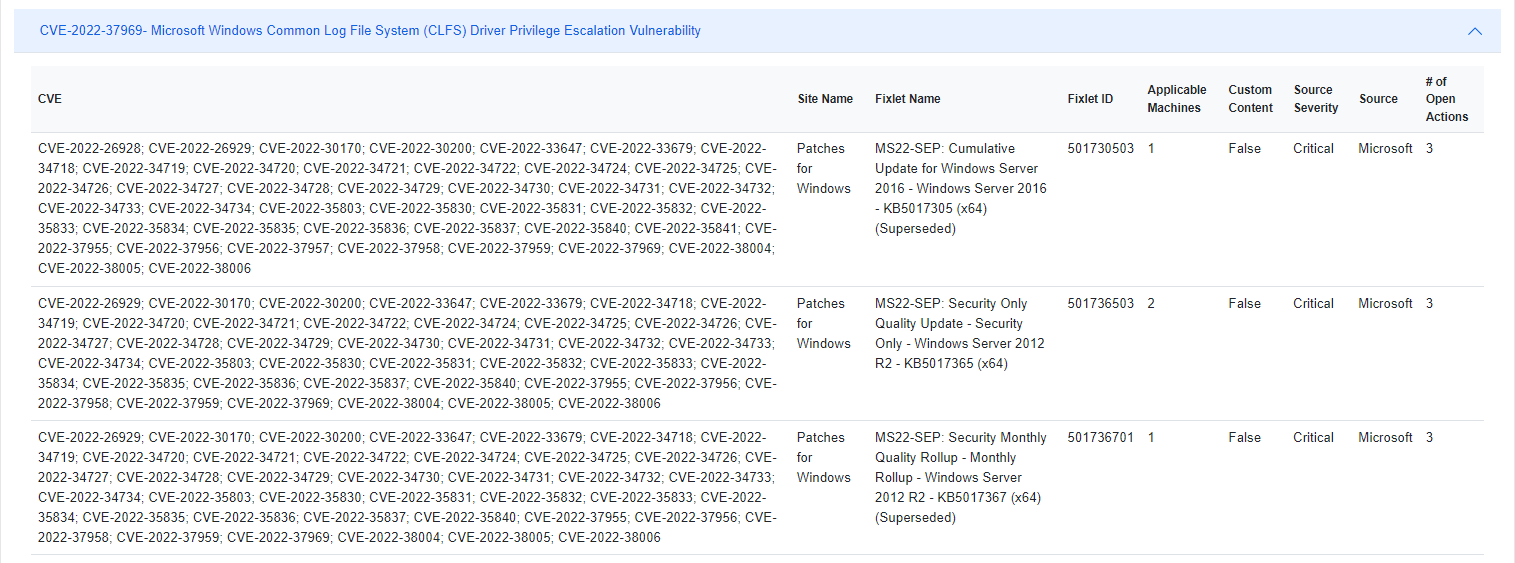Click Critical severity in the KB5017367 row
The image size is (1515, 563).
1313,438
